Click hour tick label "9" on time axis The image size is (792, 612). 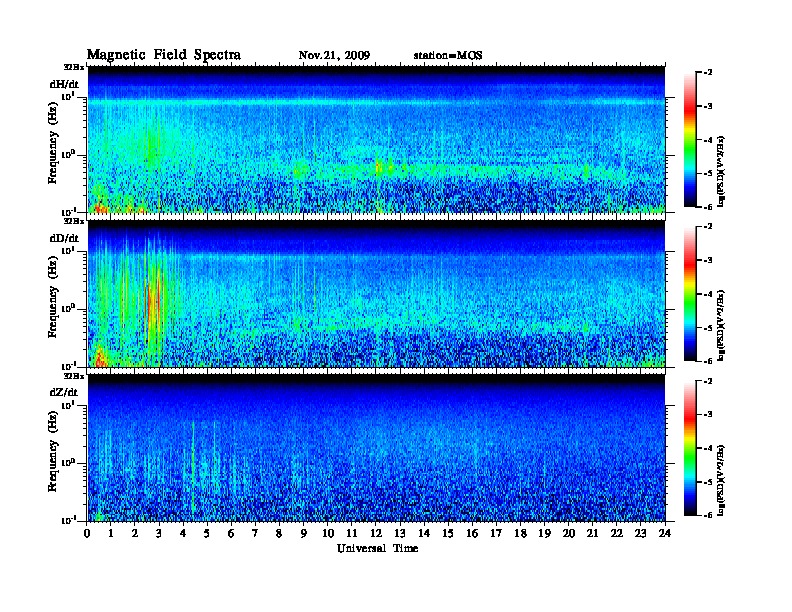(x=304, y=533)
